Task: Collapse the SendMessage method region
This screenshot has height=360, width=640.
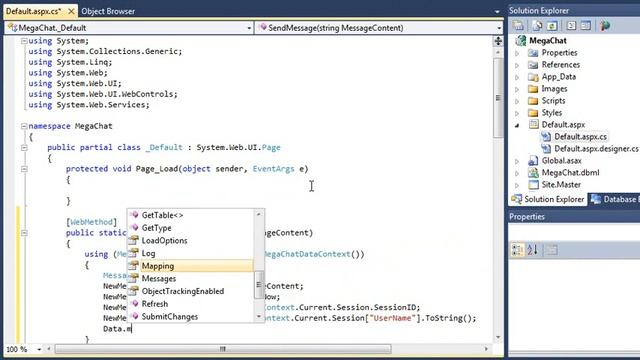Action: [x=24, y=233]
